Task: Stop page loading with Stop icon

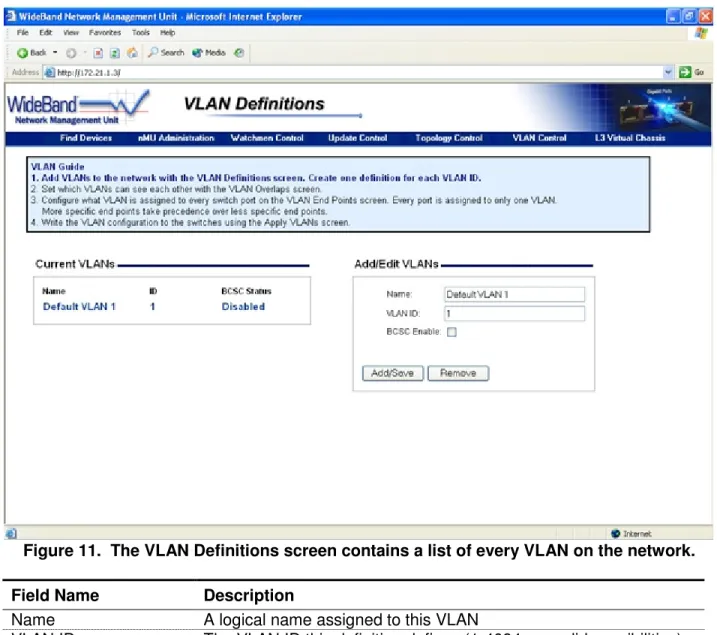Action: pos(98,53)
